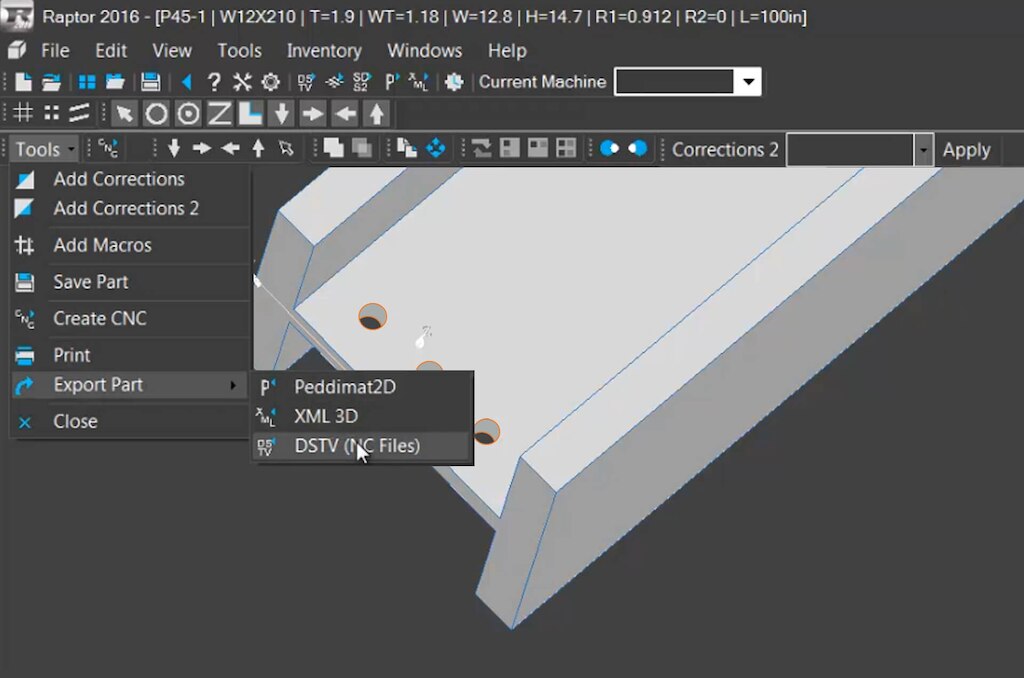Choose DSTV (NC Files) from Export submenu
This screenshot has height=678, width=1024.
tap(356, 446)
